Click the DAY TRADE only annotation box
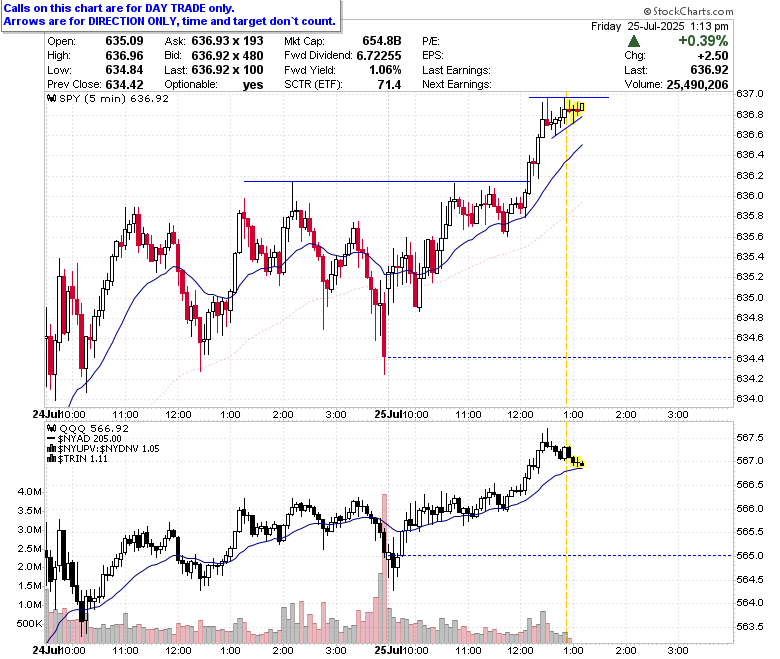 [171, 15]
